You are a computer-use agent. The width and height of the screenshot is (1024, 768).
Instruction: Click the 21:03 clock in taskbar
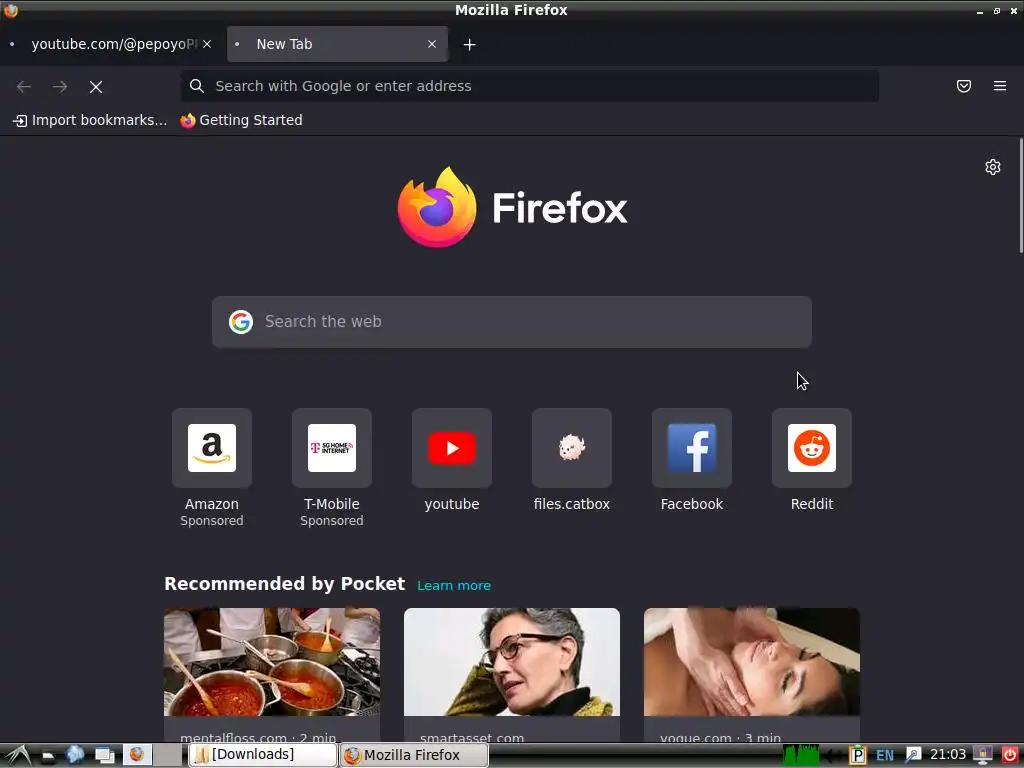[x=948, y=754]
